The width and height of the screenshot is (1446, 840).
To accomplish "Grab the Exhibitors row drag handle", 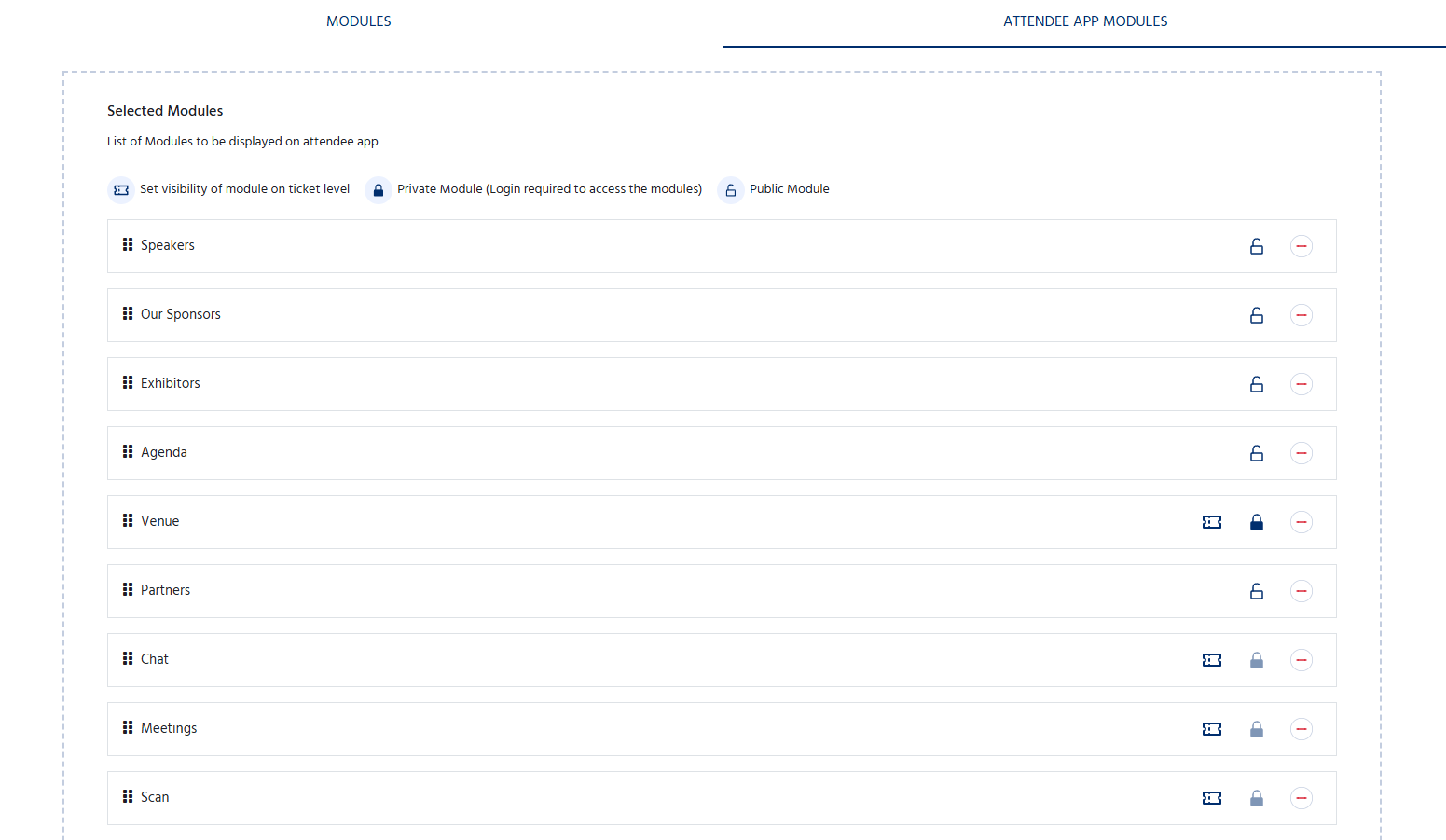I will pyautogui.click(x=128, y=382).
